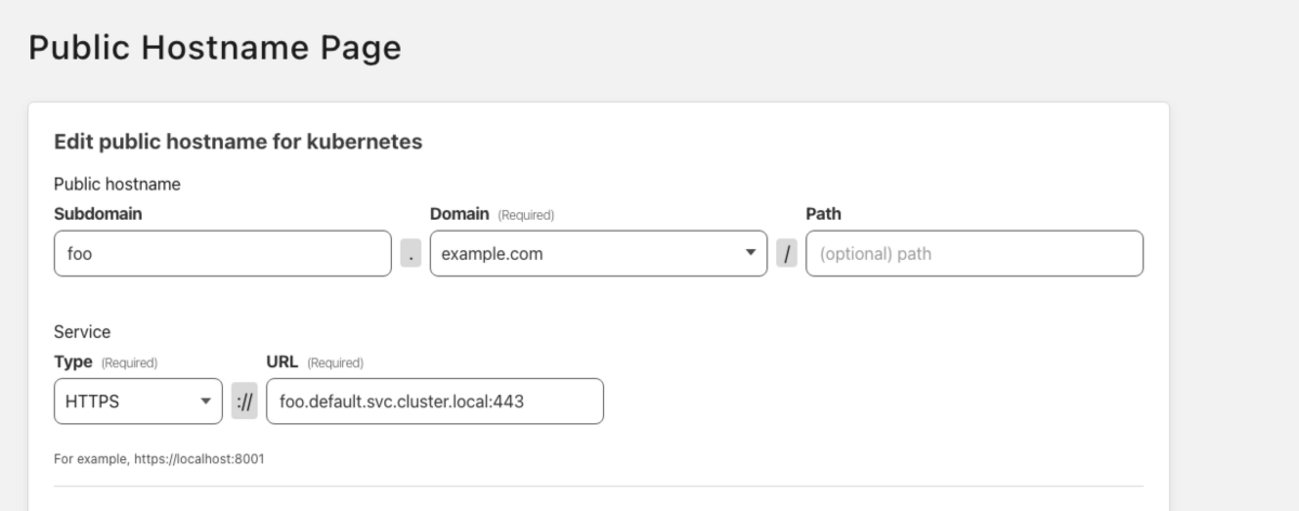The height and width of the screenshot is (511, 1299).
Task: Click the Subdomain label
Action: [x=91, y=214]
